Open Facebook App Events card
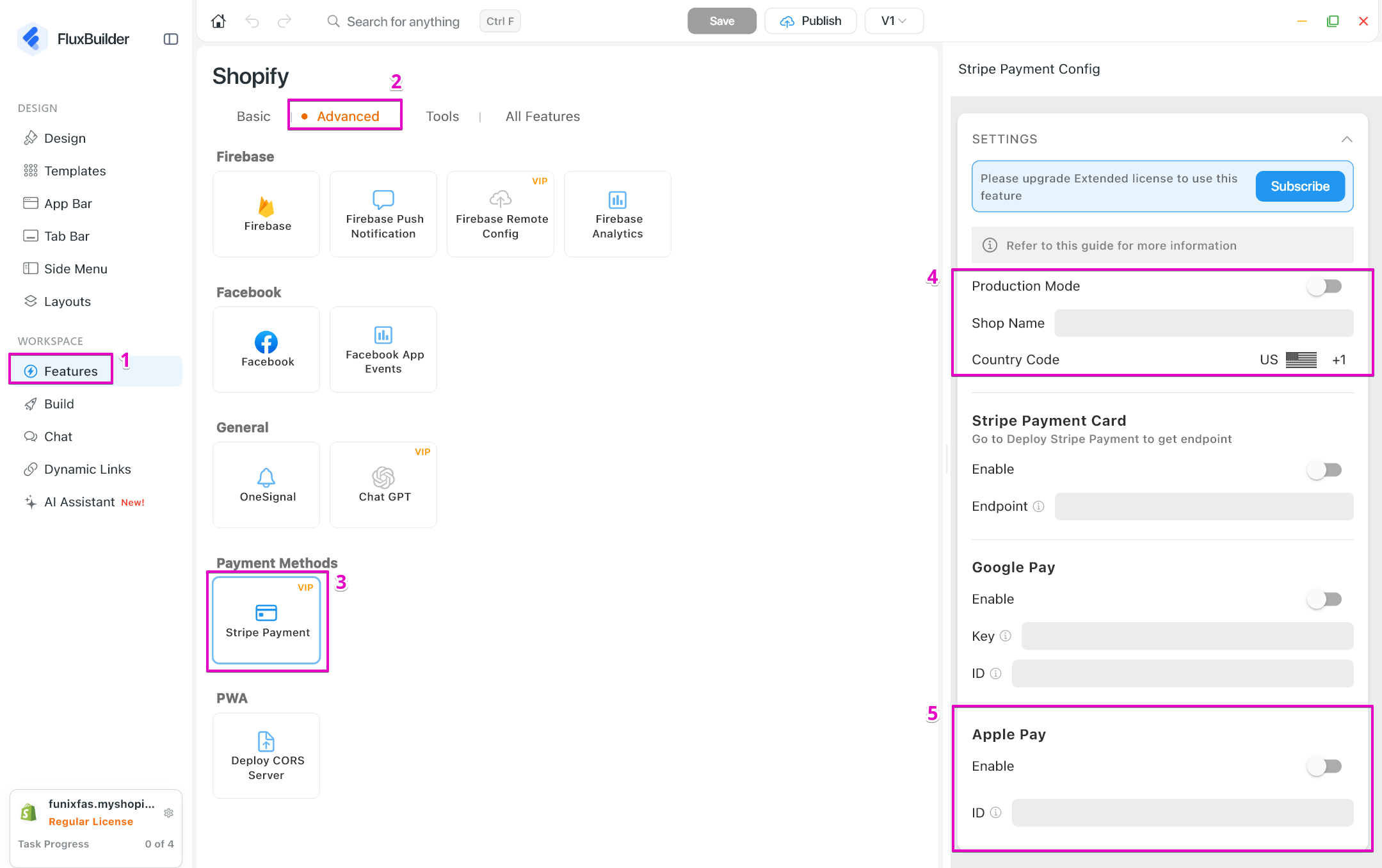Viewport: 1382px width, 868px height. coord(383,350)
